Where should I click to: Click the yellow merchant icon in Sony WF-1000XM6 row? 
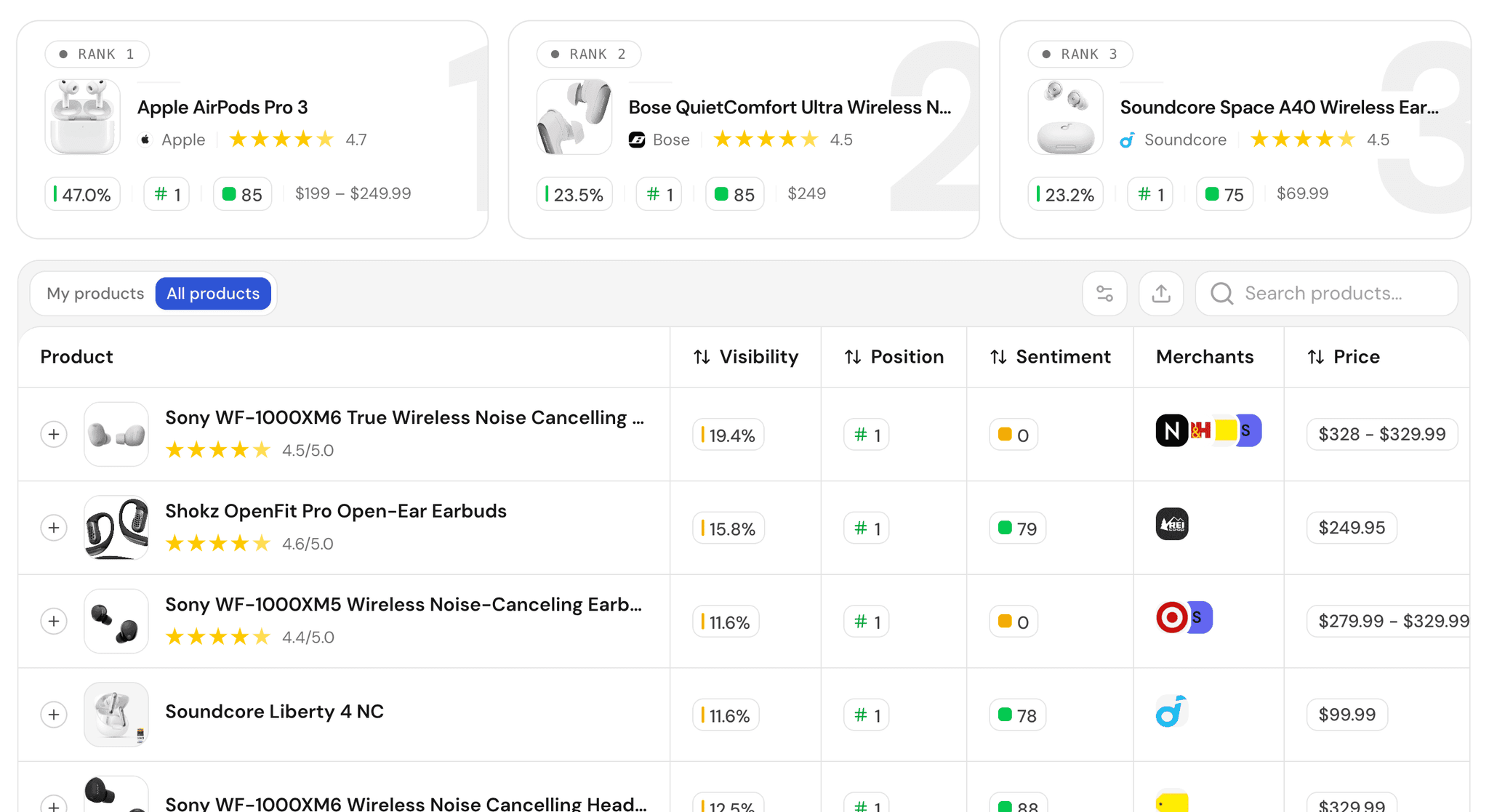(x=1225, y=431)
